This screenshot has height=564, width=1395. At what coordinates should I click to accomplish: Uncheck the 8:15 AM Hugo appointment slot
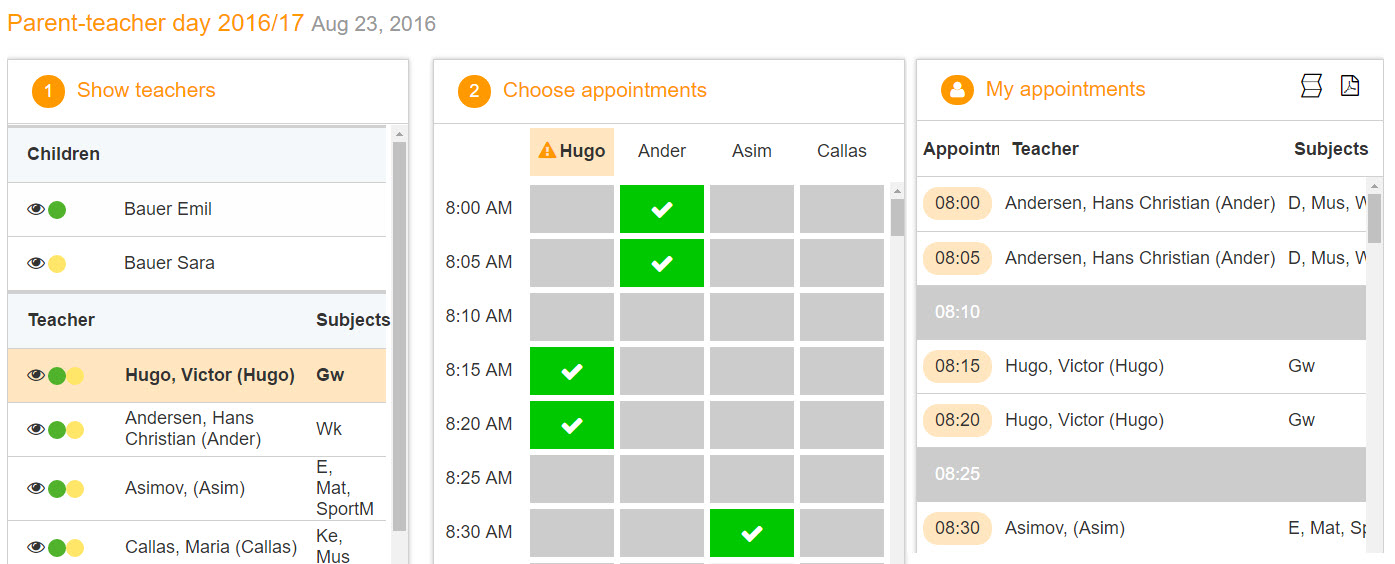click(572, 371)
